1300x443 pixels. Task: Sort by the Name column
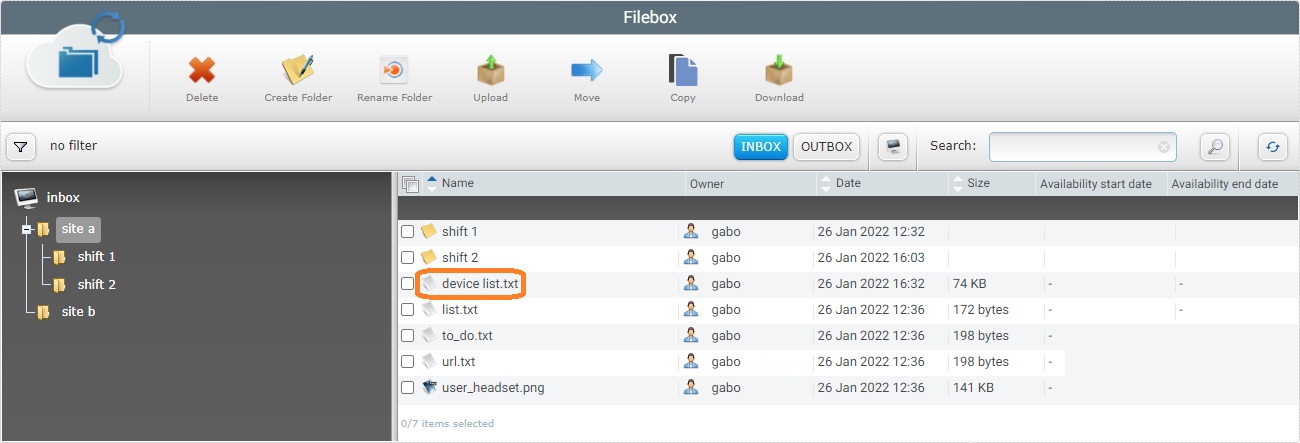(458, 183)
